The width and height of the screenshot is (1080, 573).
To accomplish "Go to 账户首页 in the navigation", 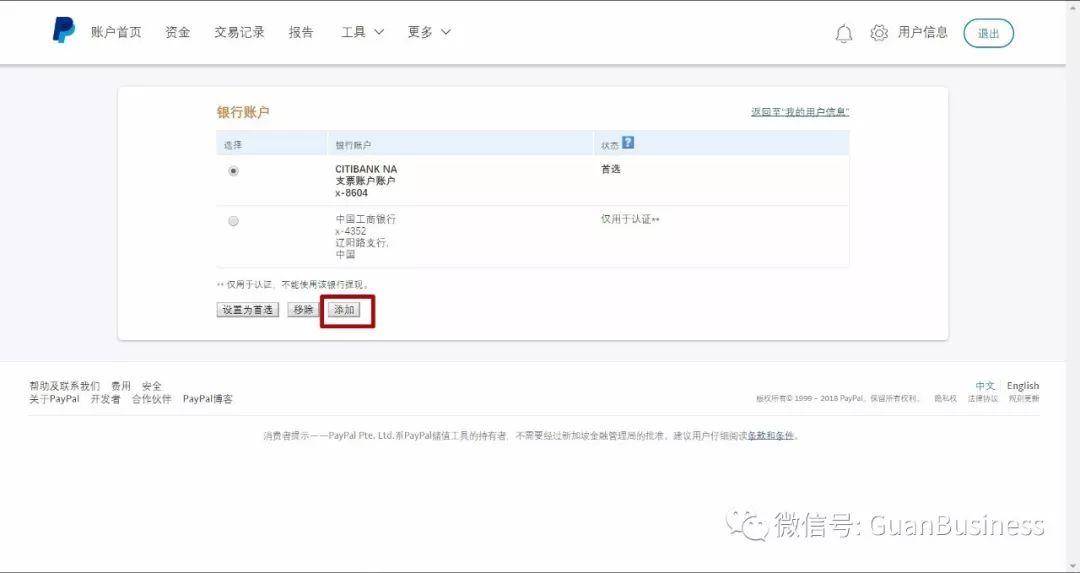I will click(116, 32).
